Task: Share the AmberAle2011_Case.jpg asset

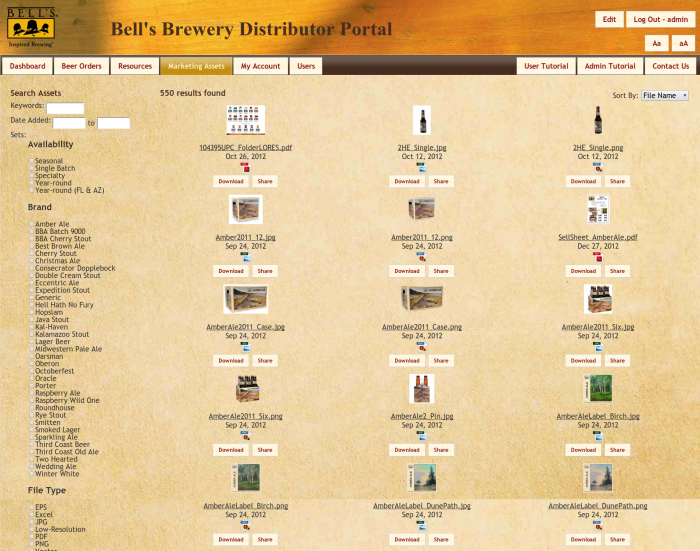Action: click(265, 360)
